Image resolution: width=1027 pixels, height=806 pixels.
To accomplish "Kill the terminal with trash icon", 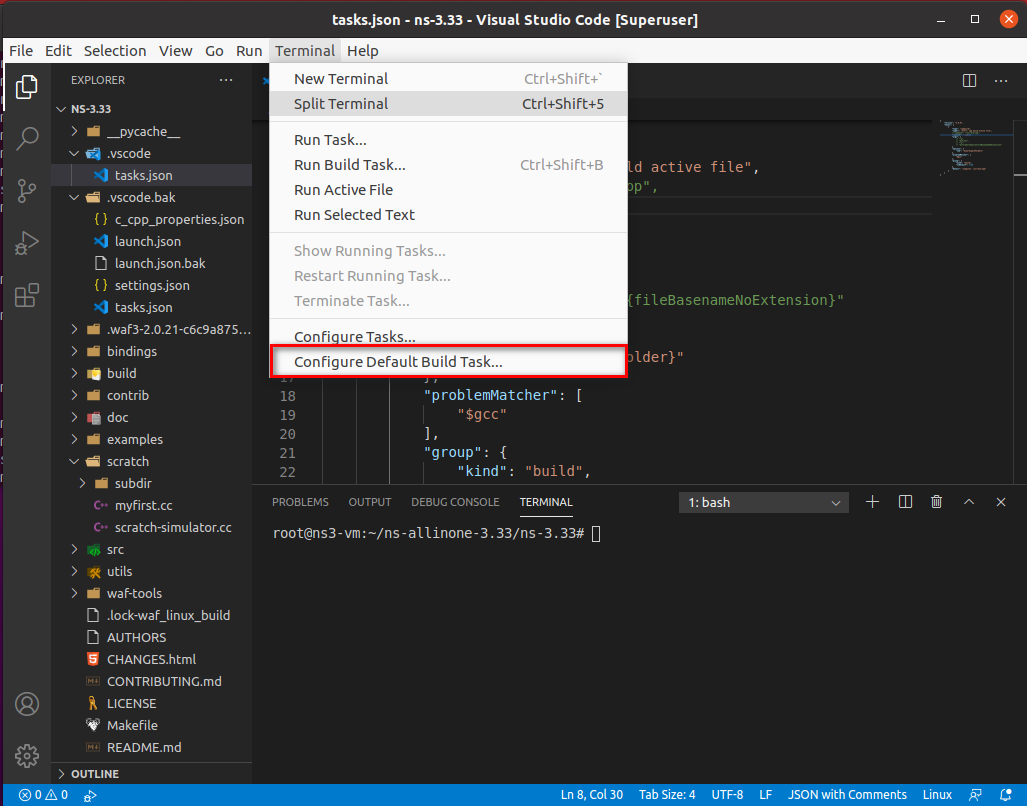I will point(937,502).
